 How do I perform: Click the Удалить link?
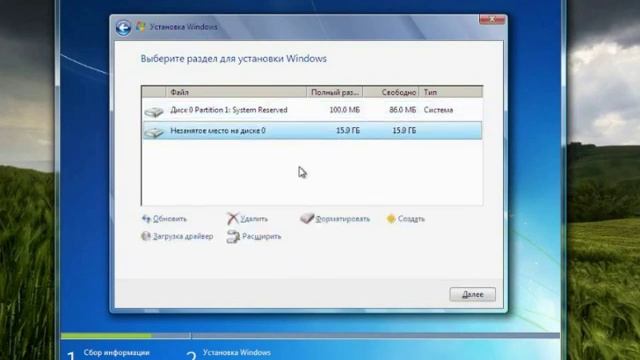[x=254, y=219]
